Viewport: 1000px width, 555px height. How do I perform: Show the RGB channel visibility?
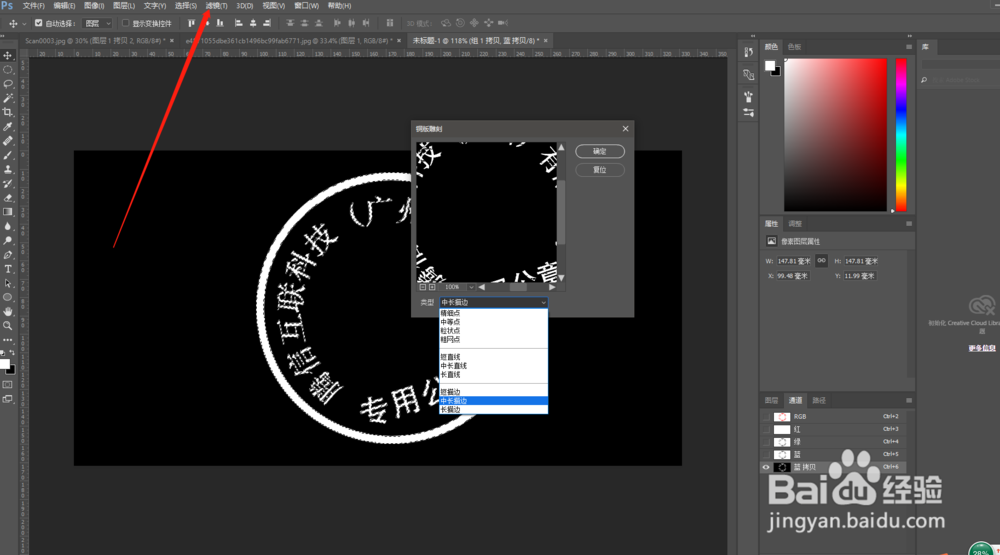(x=766, y=417)
